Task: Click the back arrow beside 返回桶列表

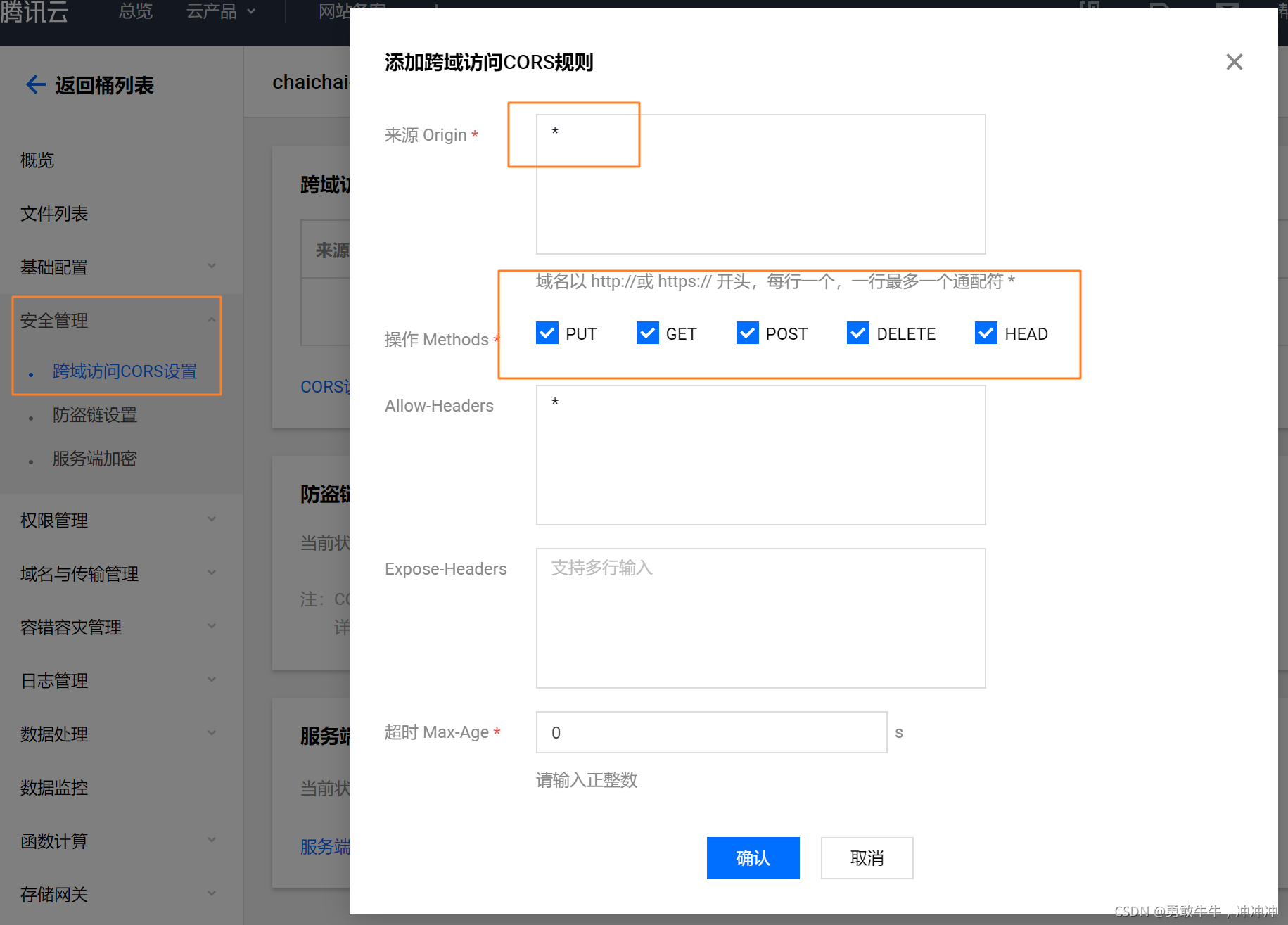Action: click(x=35, y=84)
